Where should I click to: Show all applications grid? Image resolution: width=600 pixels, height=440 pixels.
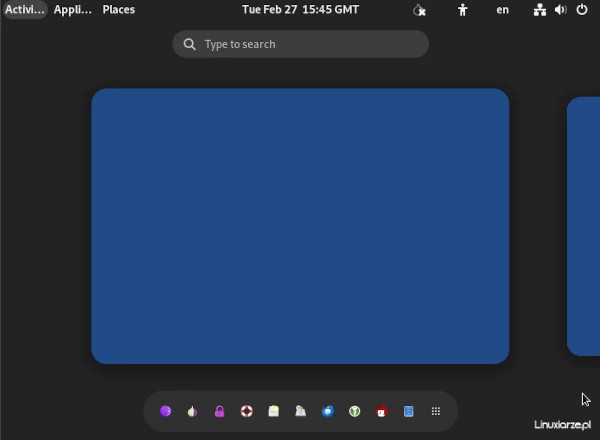[x=435, y=411]
